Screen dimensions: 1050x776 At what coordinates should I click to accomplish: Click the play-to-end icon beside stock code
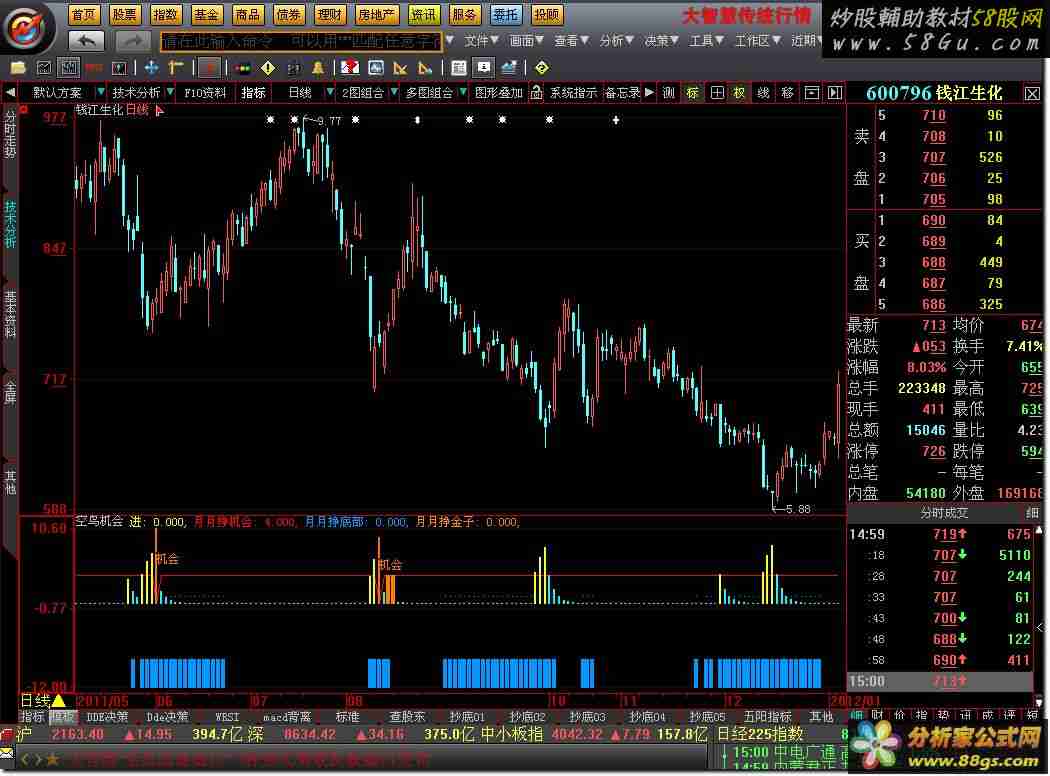point(834,93)
